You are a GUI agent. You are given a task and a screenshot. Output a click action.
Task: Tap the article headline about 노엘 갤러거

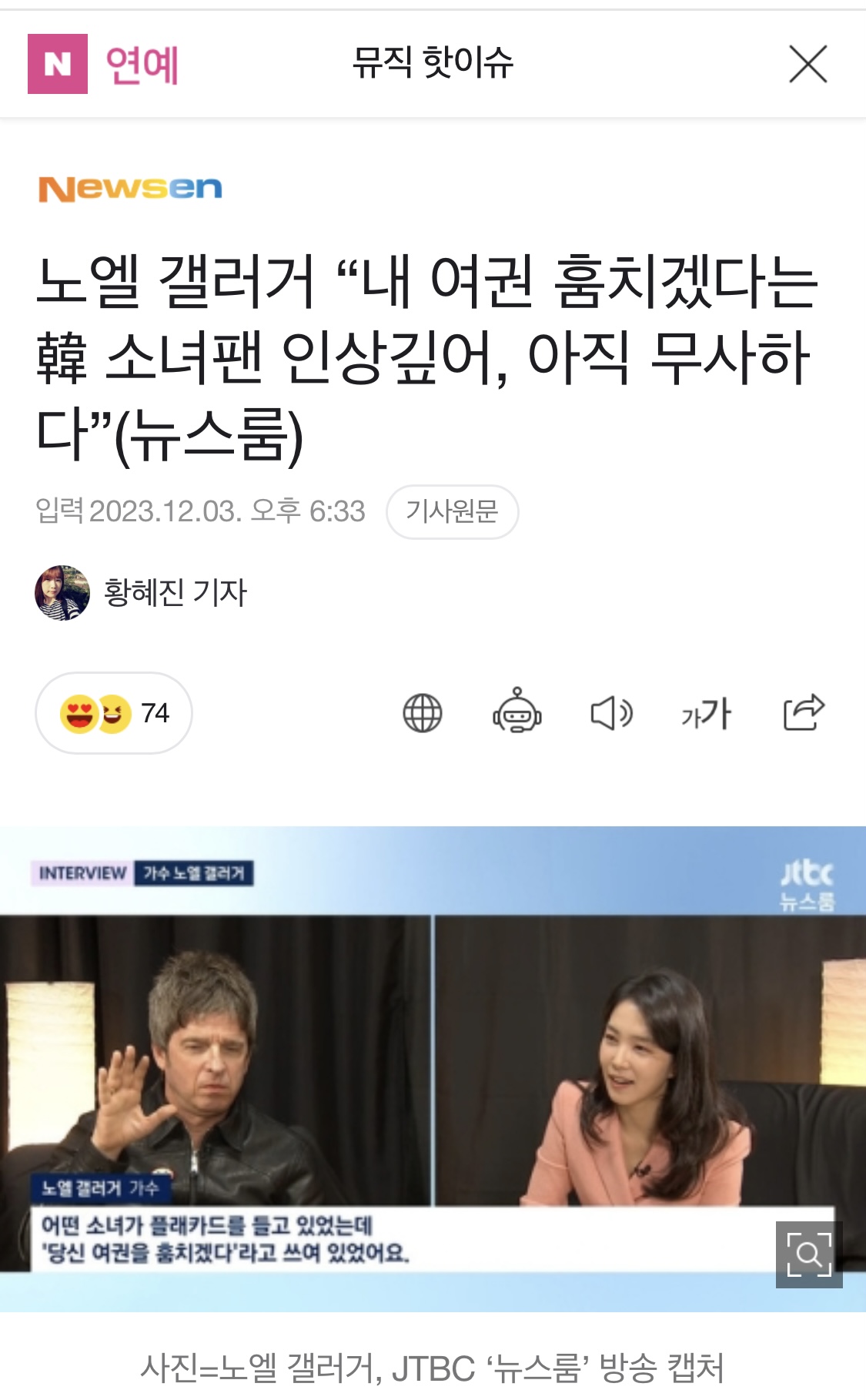point(427,359)
